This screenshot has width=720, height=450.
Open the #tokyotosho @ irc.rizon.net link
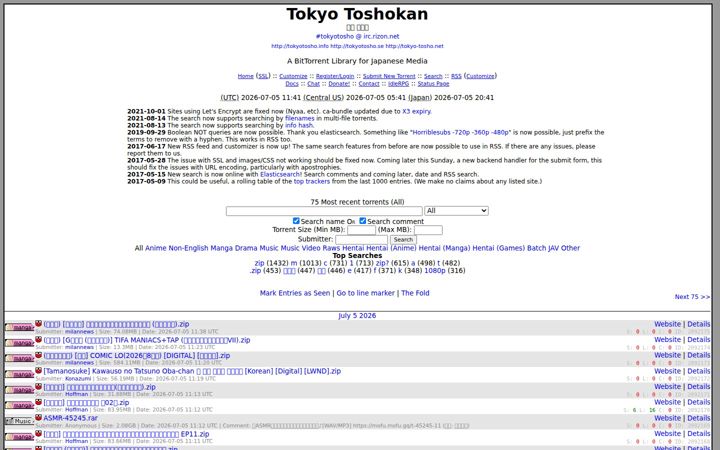click(357, 36)
